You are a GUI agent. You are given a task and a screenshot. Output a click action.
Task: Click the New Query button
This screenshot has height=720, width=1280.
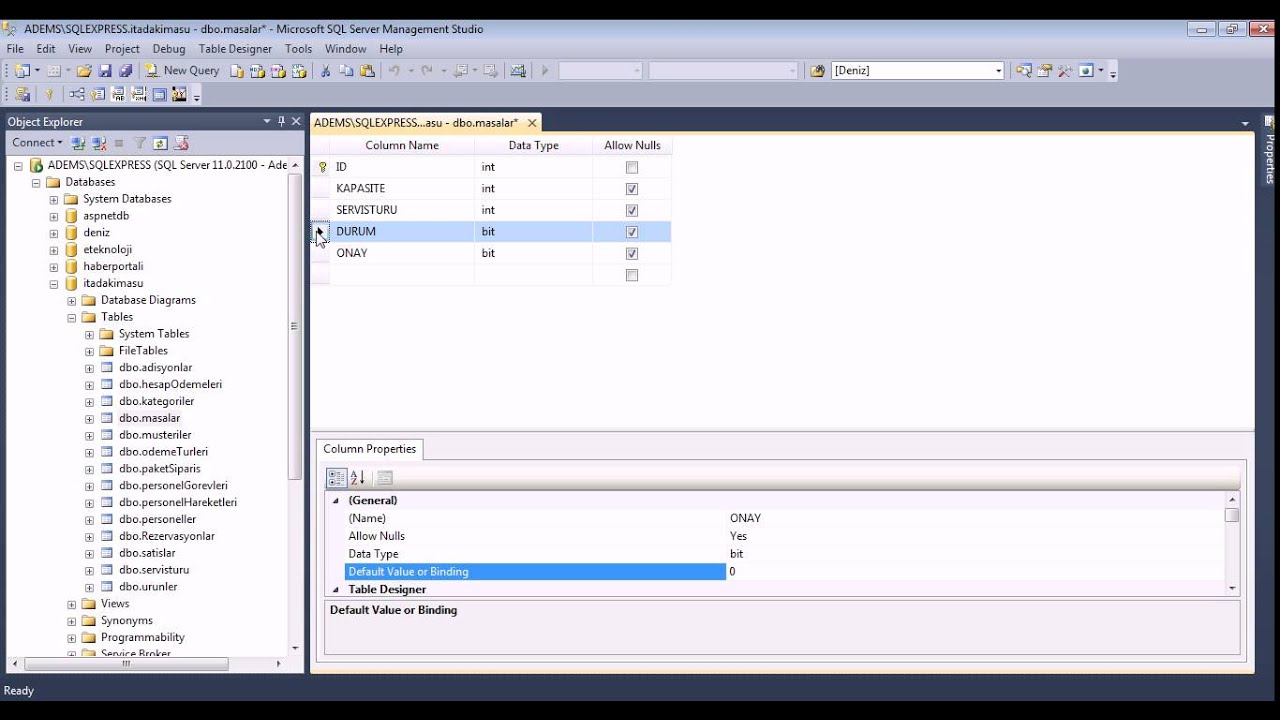pos(182,71)
